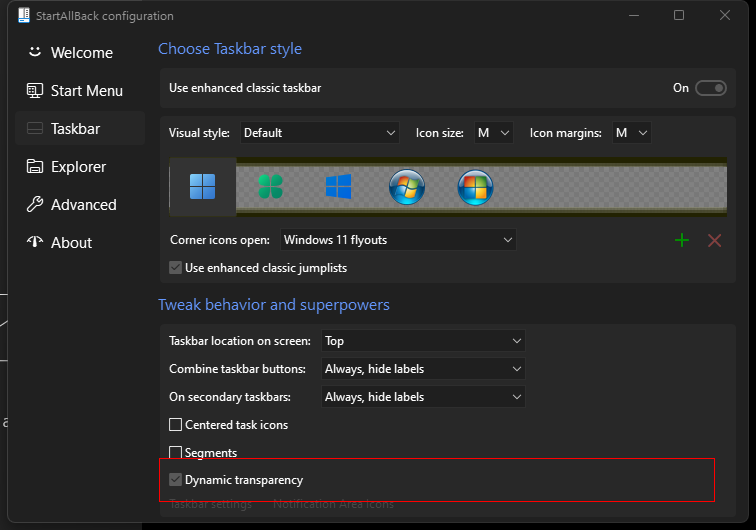Open the Explorer settings page
The width and height of the screenshot is (756, 530).
coord(80,166)
